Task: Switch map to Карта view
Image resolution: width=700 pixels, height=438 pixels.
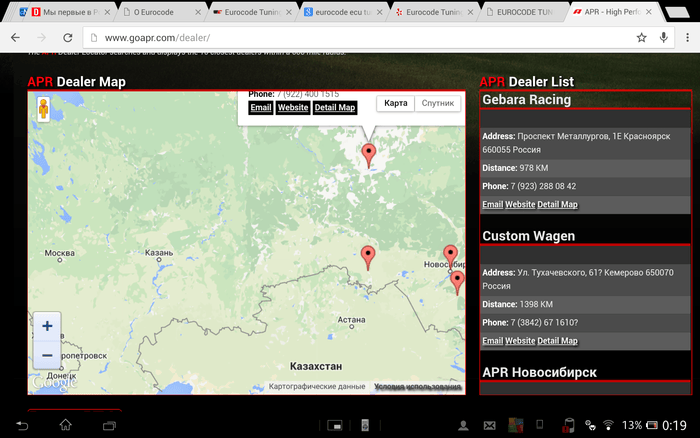Action: pyautogui.click(x=396, y=103)
